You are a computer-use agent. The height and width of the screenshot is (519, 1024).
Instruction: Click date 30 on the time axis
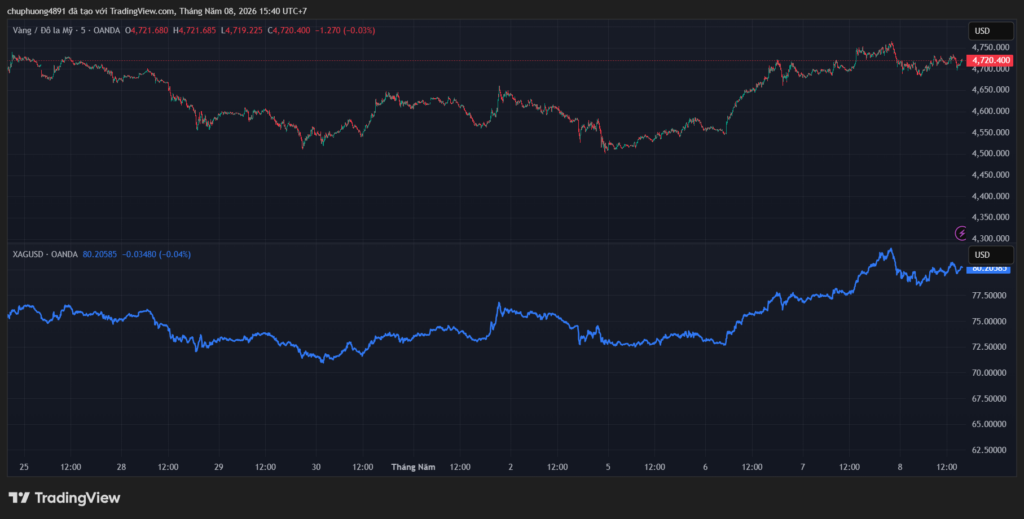coord(316,467)
